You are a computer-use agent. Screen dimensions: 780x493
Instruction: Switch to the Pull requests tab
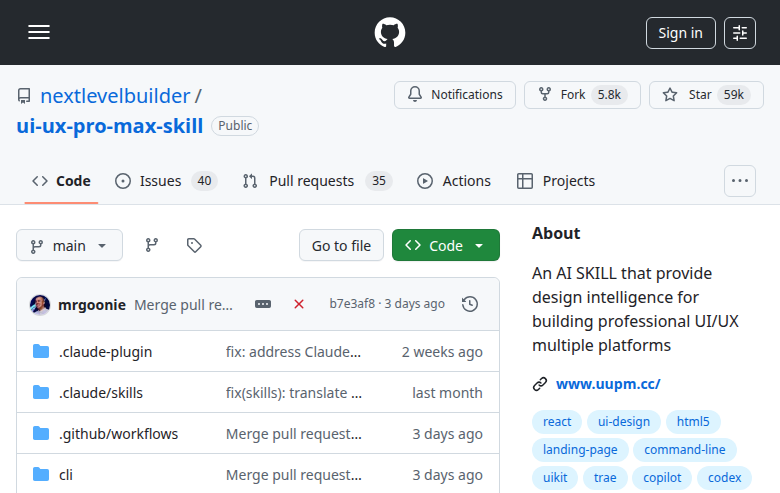coord(317,181)
